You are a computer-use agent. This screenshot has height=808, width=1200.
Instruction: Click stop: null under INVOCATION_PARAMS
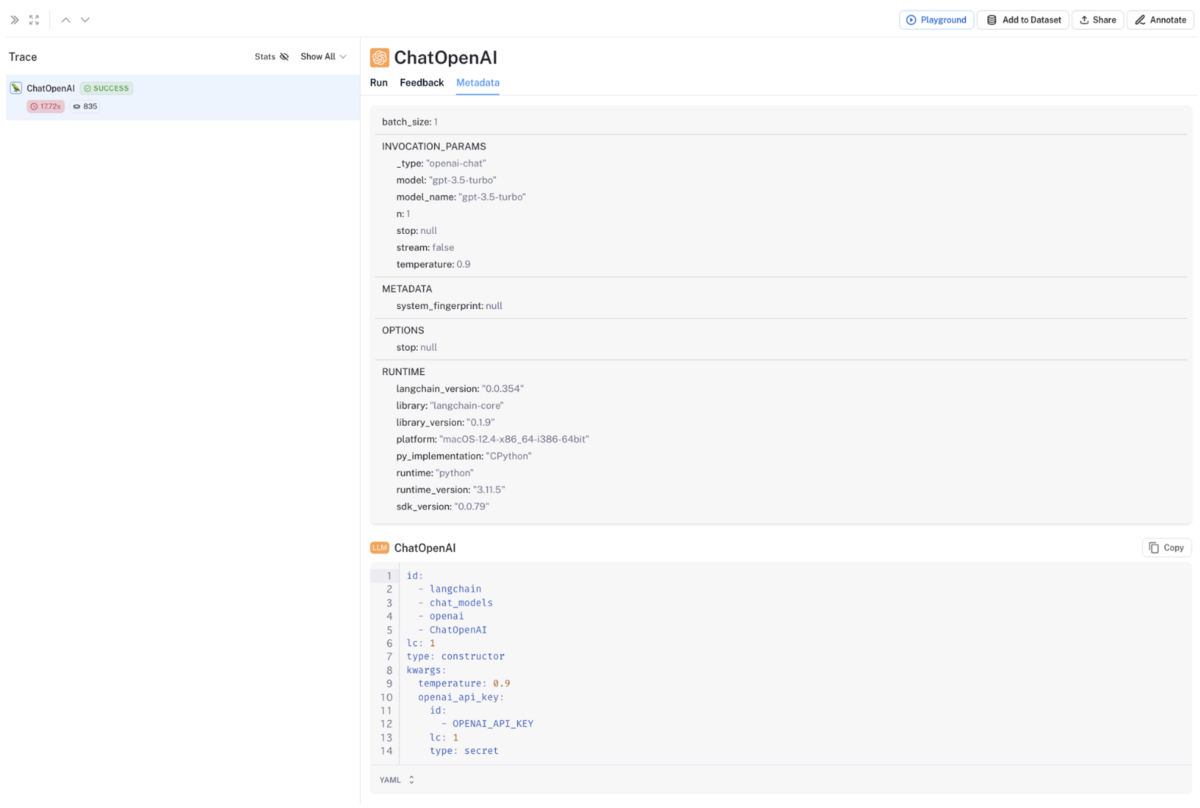[x=417, y=231]
